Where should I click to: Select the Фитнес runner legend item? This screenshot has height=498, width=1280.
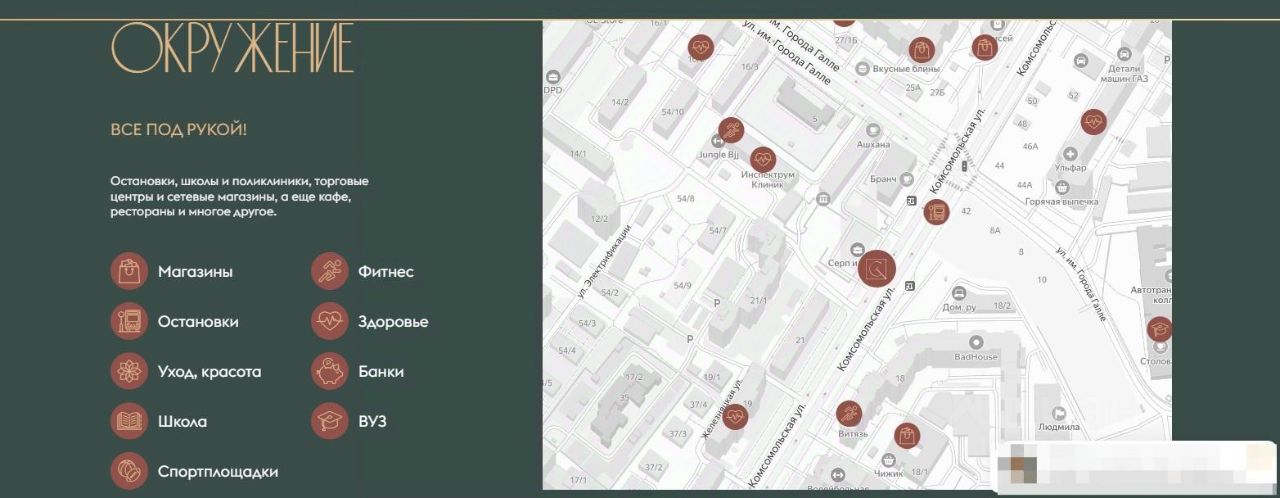(362, 271)
